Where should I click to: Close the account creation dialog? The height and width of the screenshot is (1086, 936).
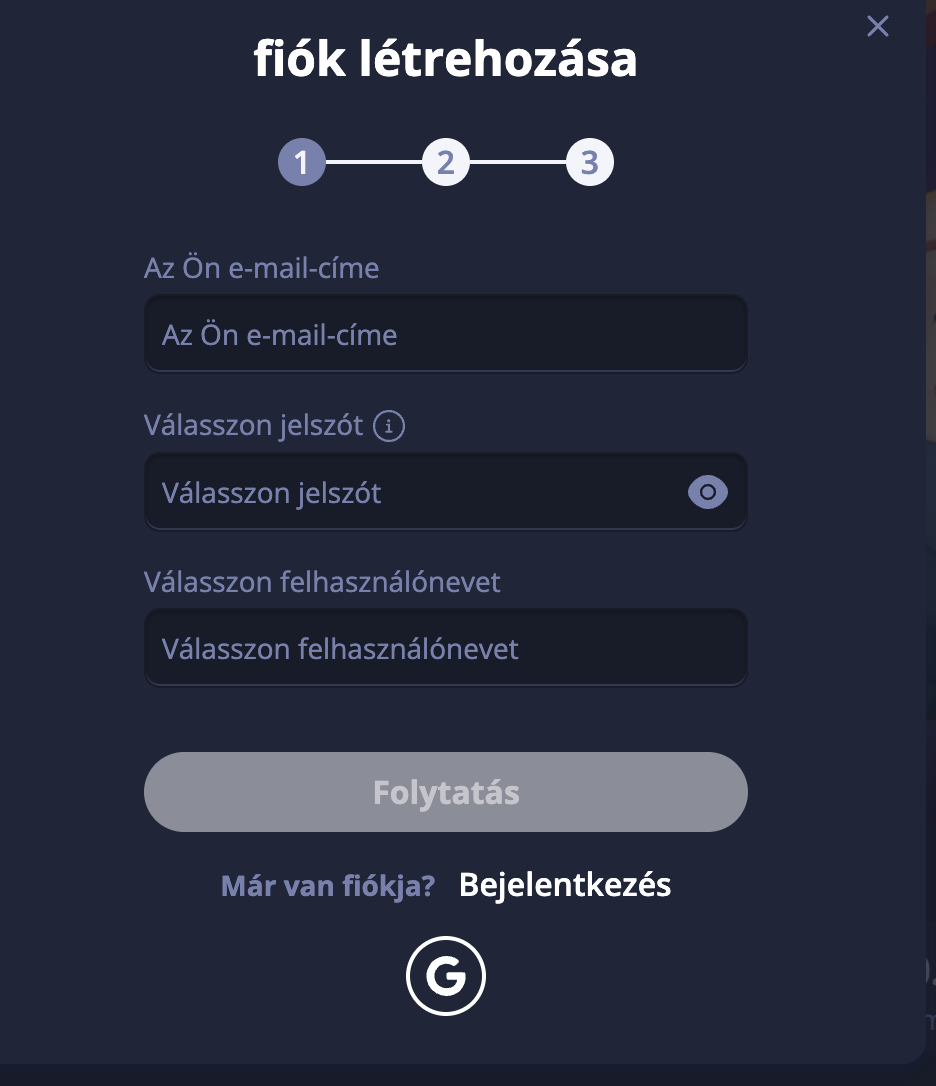click(877, 26)
